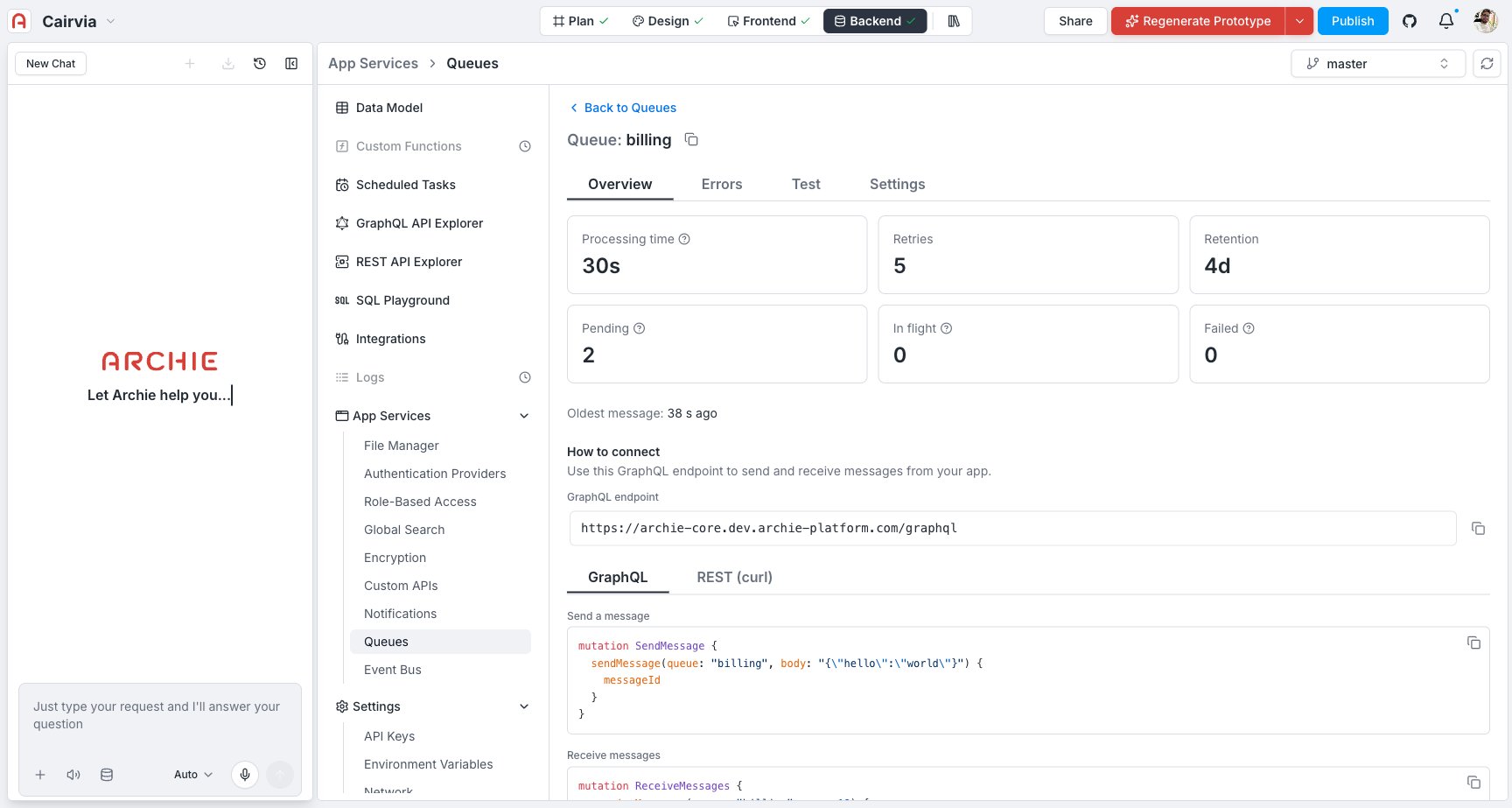
Task: Send chat message with arrow button
Action: tap(280, 774)
